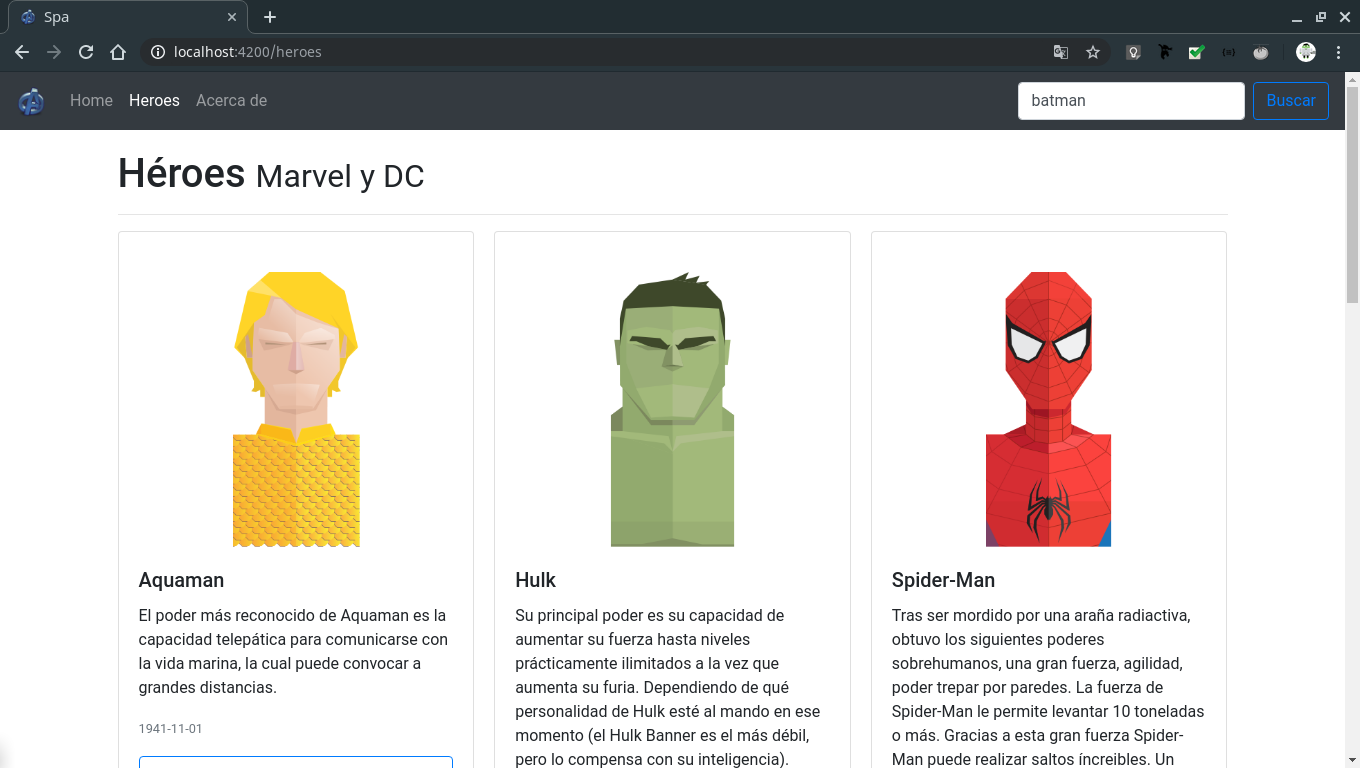Click the Buscar search button
The image size is (1360, 768).
(x=1291, y=101)
